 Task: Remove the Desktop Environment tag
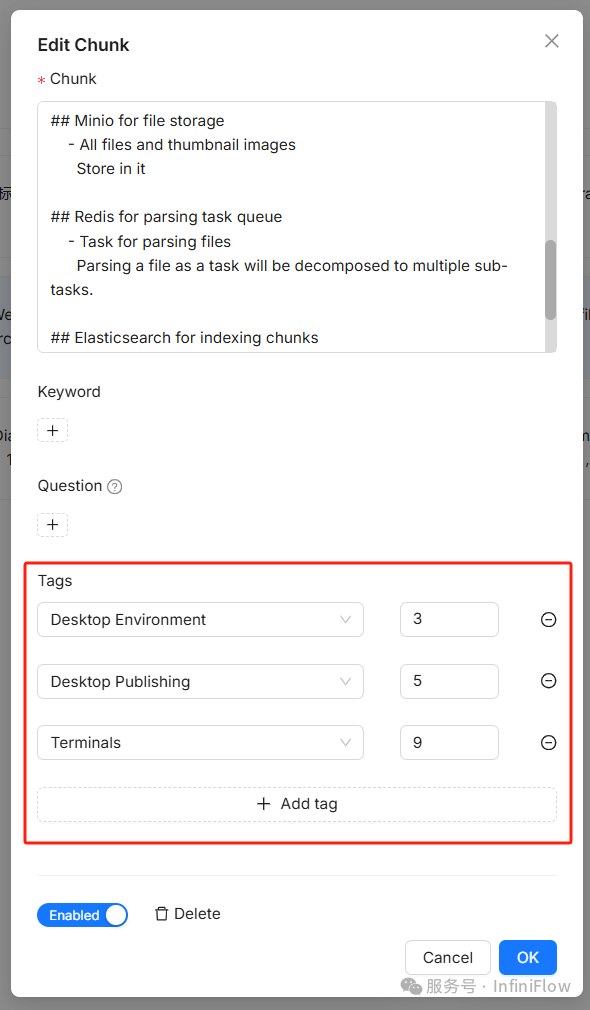coord(548,620)
